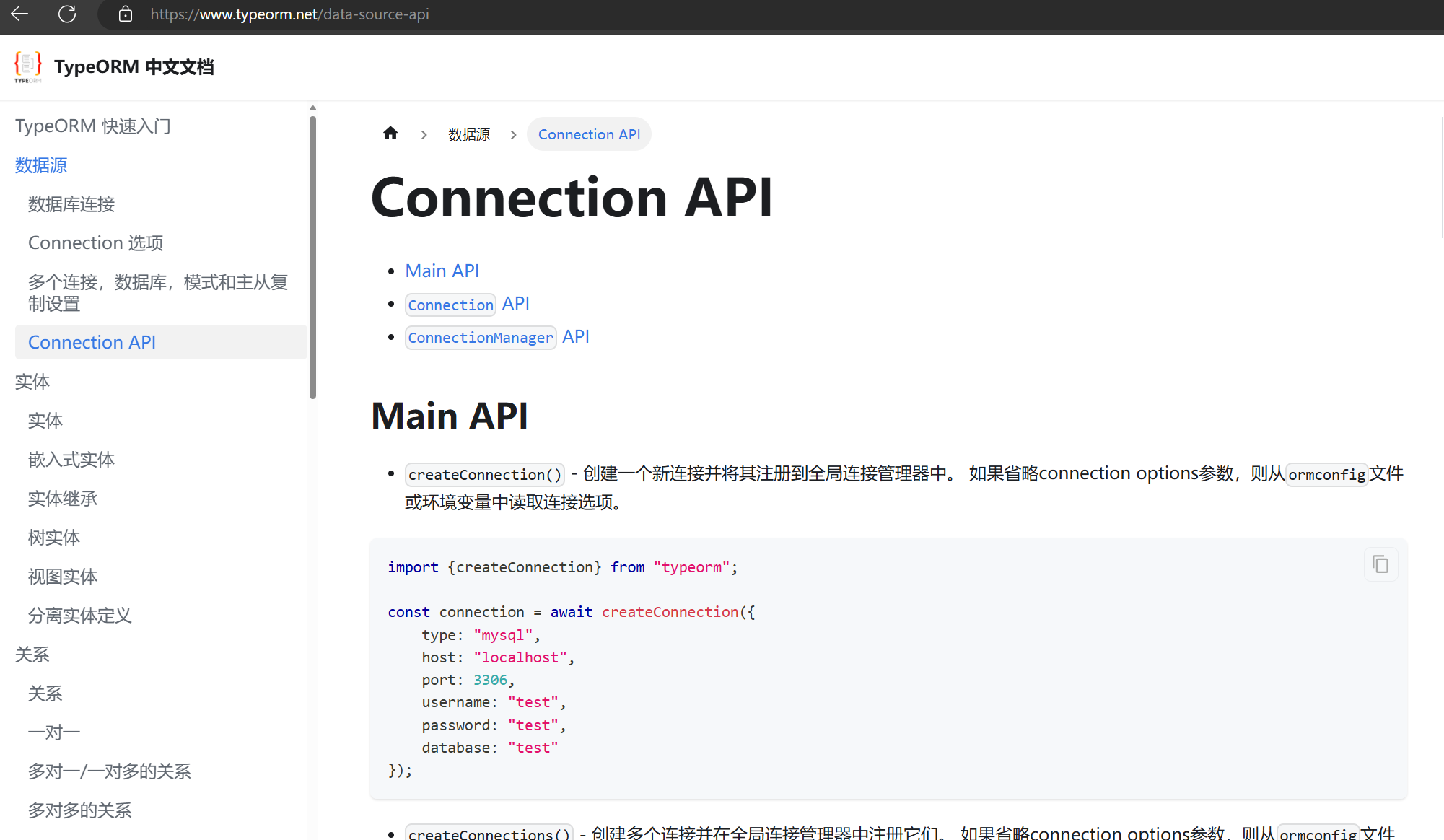1444x840 pixels.
Task: Click the TypeORM logo icon
Action: pyautogui.click(x=28, y=66)
